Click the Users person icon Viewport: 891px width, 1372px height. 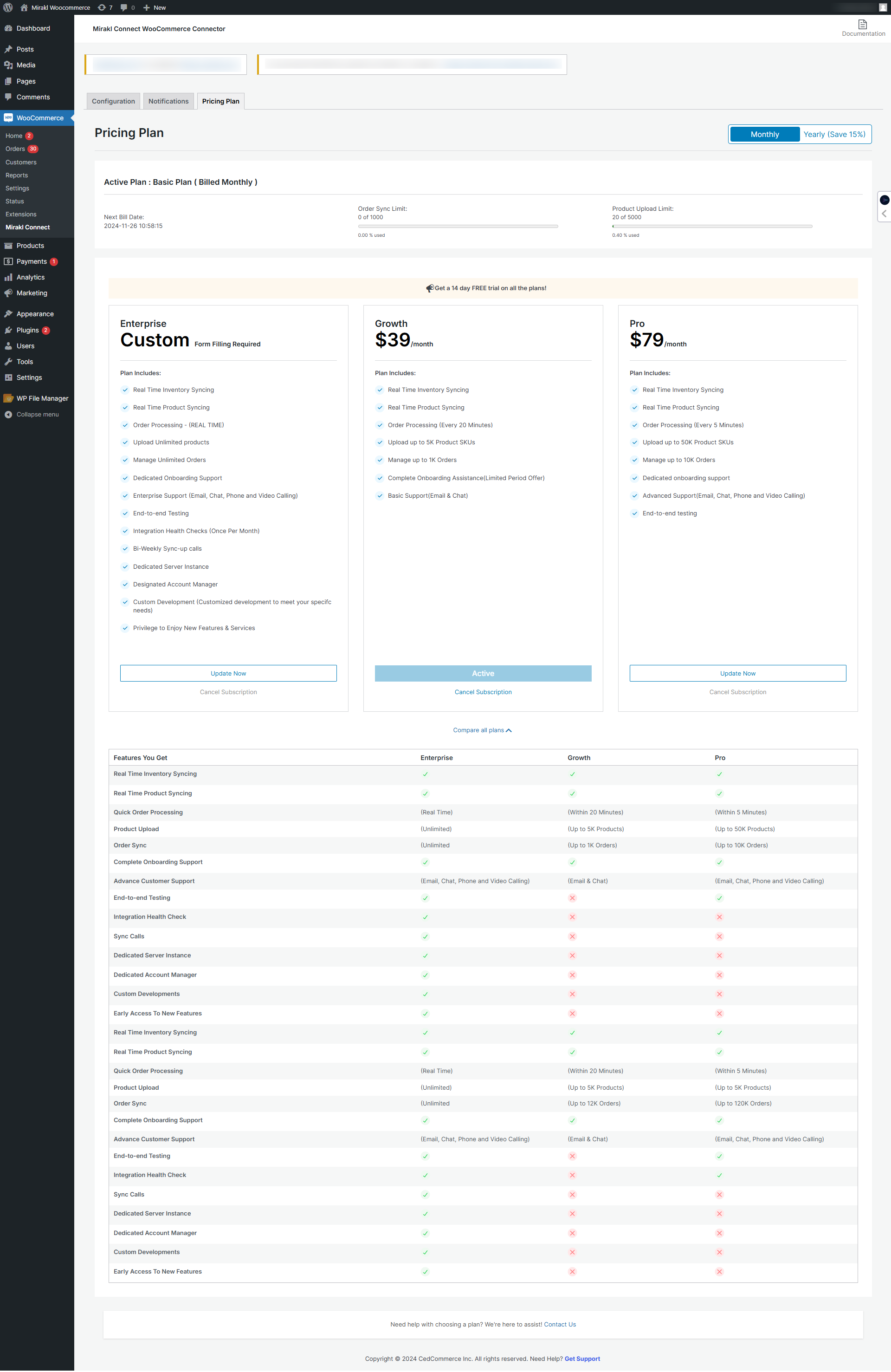click(x=8, y=346)
